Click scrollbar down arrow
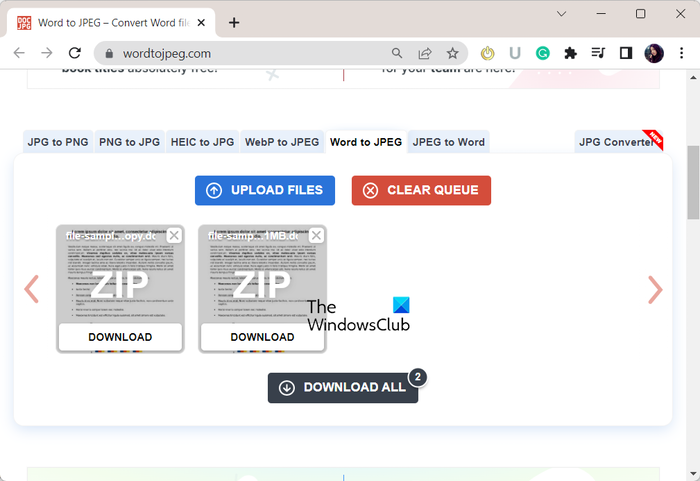The image size is (700, 481). click(x=693, y=473)
